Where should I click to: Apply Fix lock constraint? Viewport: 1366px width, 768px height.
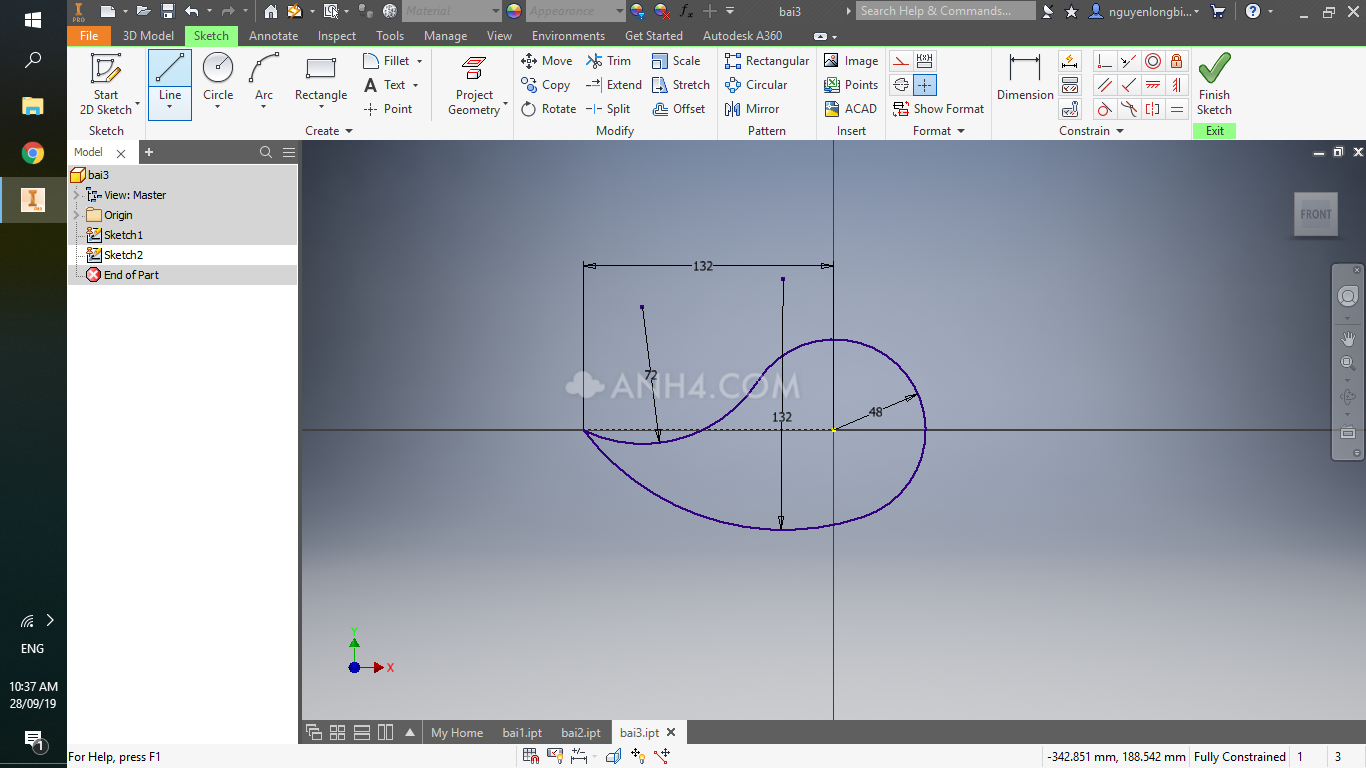1177,61
